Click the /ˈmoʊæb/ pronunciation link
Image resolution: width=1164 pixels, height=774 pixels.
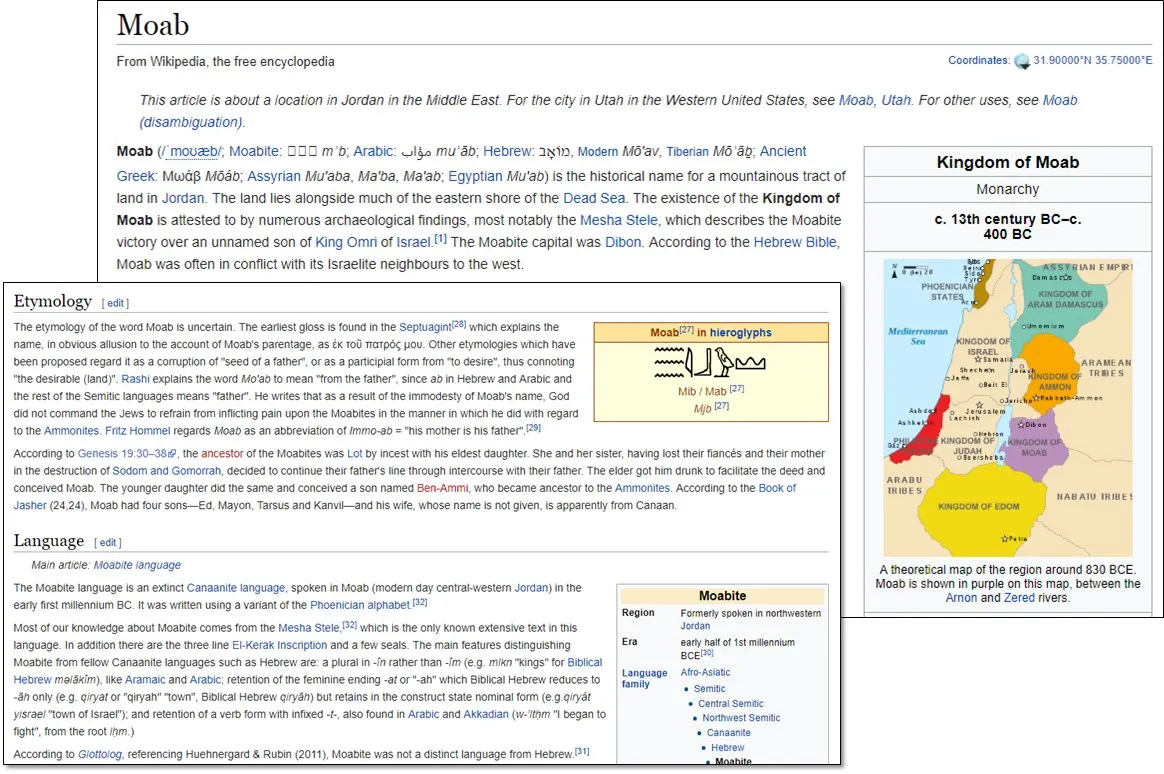pos(191,152)
